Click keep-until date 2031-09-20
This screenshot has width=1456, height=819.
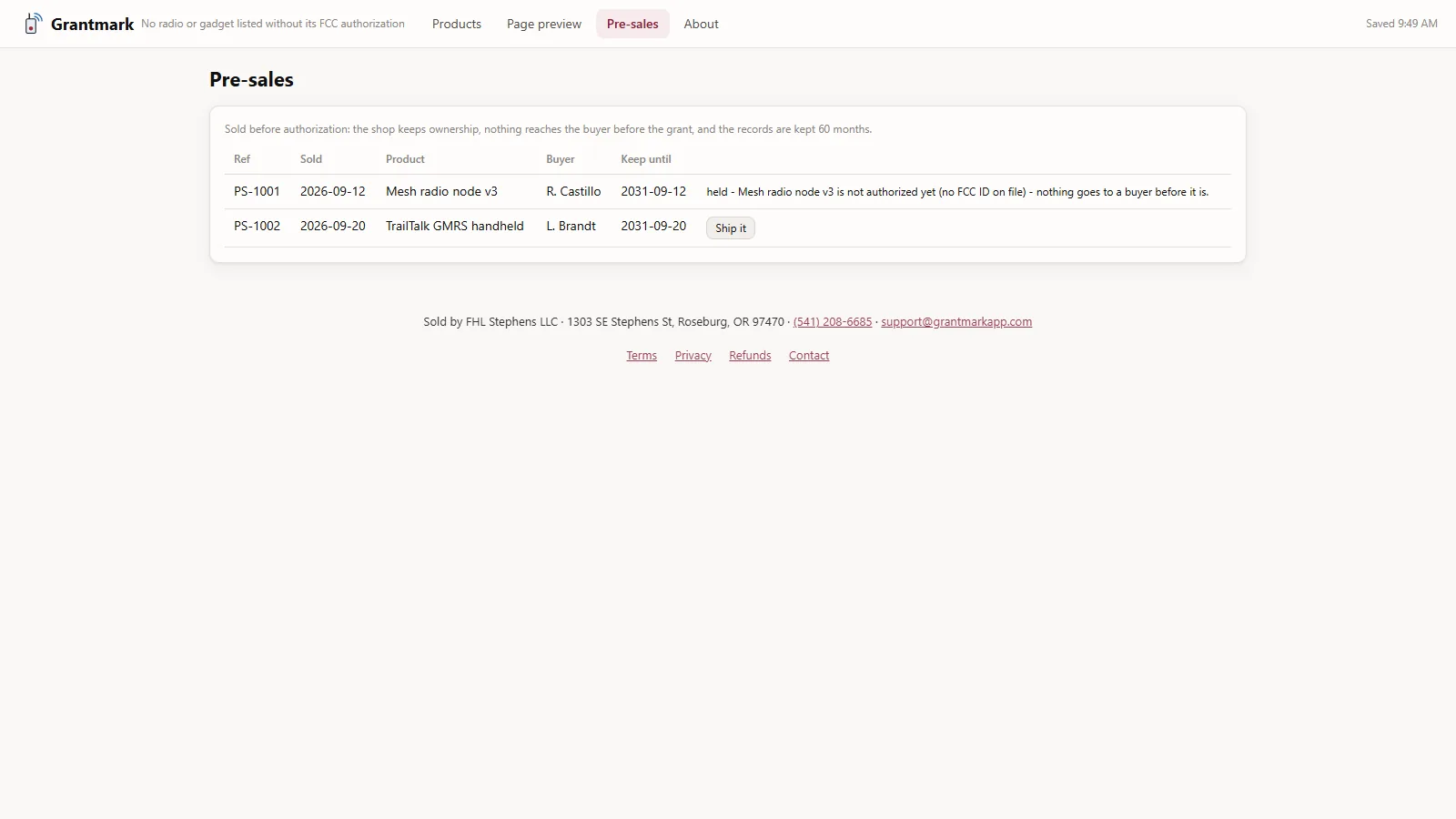[653, 227]
